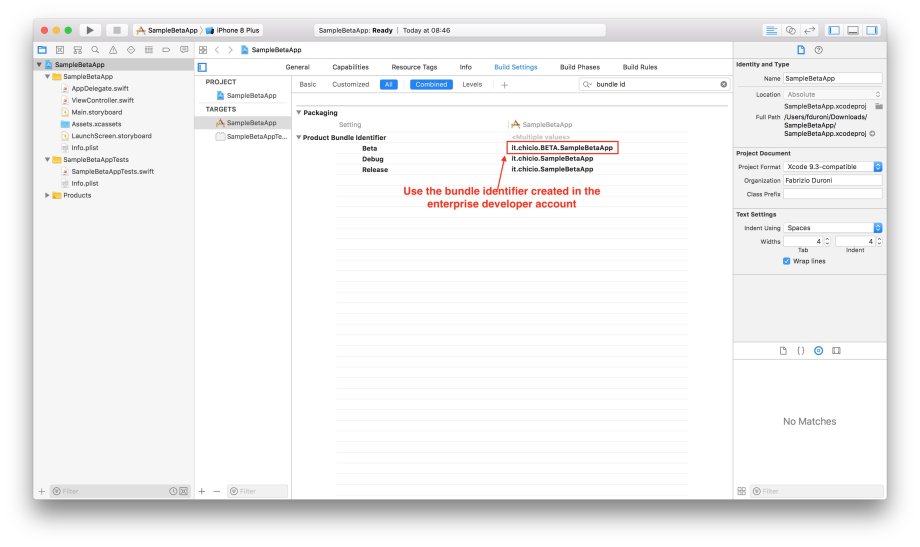
Task: Switch to the Build Rules tab
Action: pyautogui.click(x=640, y=67)
